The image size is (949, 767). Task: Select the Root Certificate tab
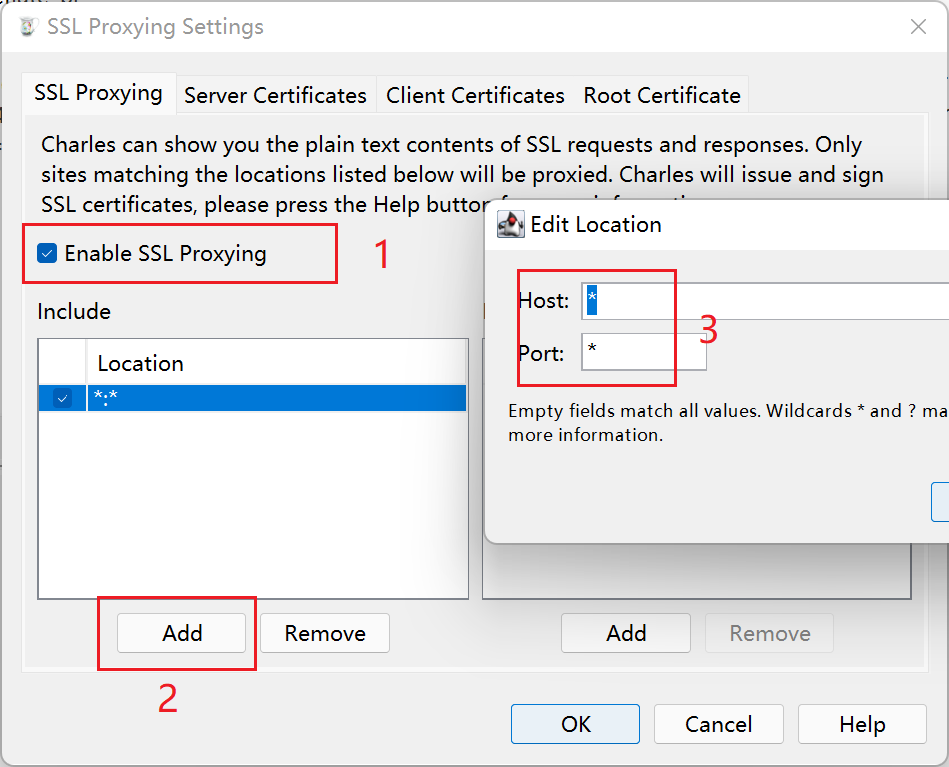click(x=662, y=96)
